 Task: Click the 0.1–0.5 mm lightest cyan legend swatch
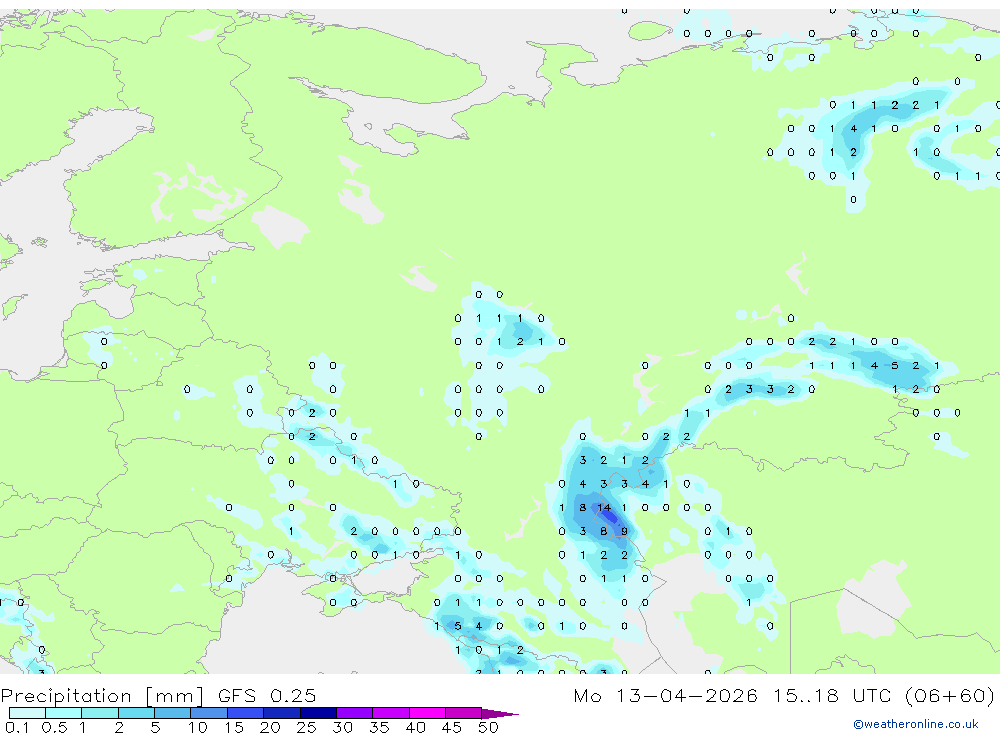click(27, 713)
